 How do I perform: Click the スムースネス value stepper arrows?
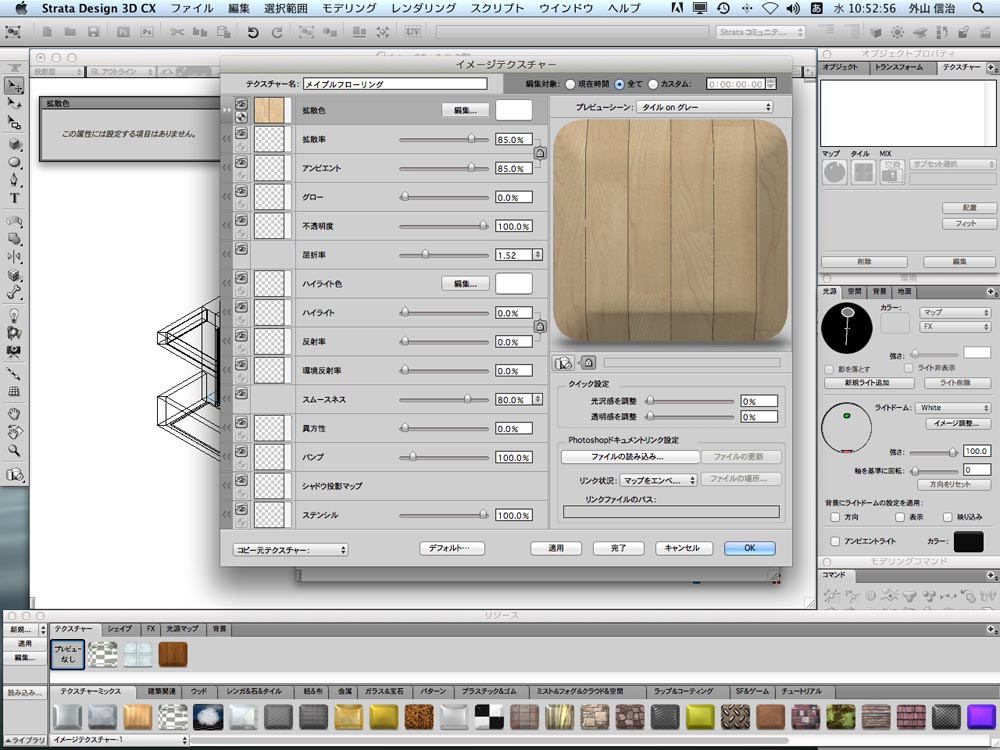[538, 400]
